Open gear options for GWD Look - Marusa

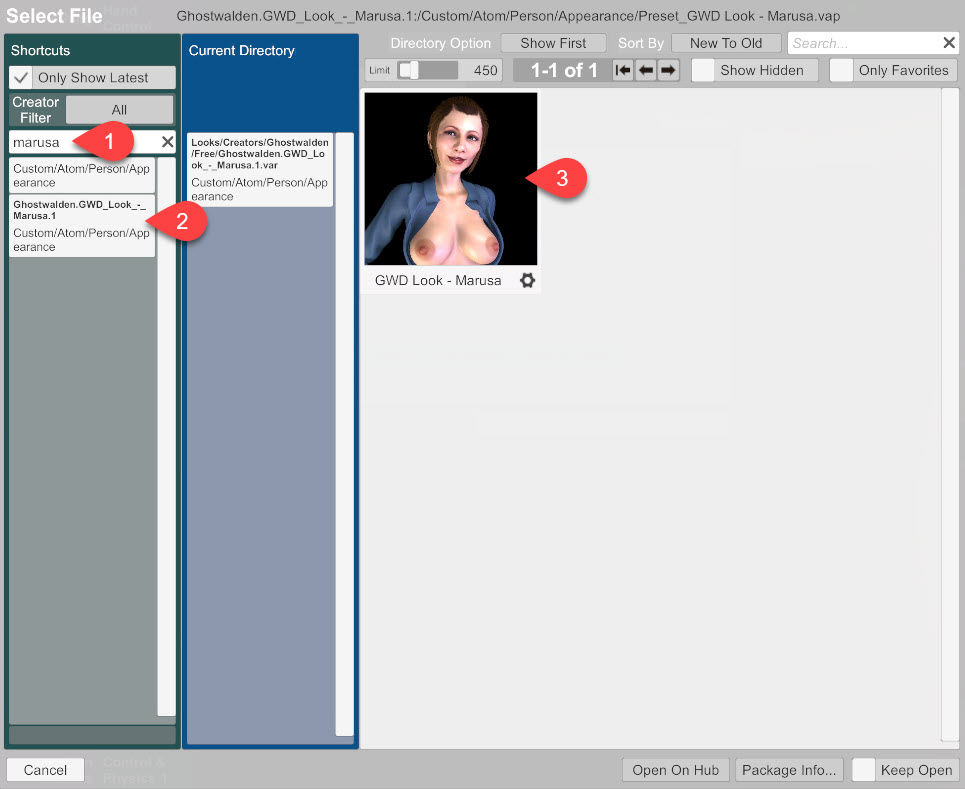click(527, 281)
